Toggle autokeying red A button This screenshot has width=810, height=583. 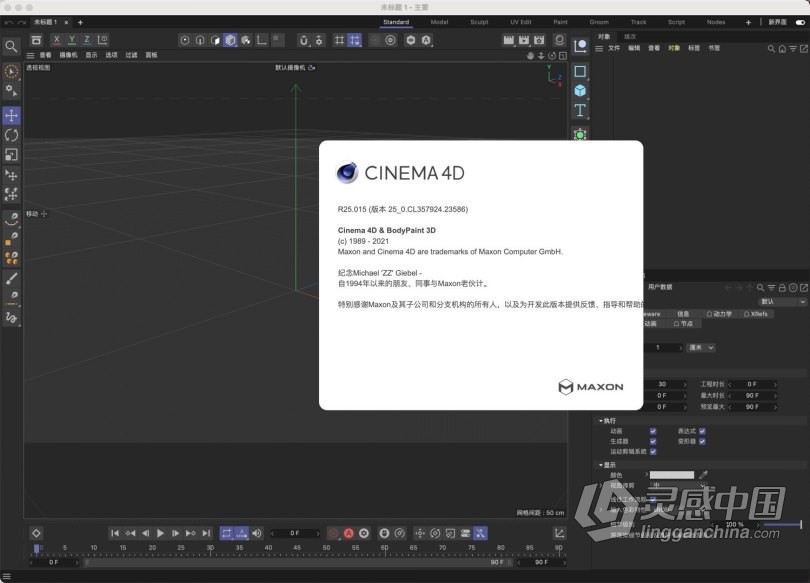pyautogui.click(x=349, y=533)
